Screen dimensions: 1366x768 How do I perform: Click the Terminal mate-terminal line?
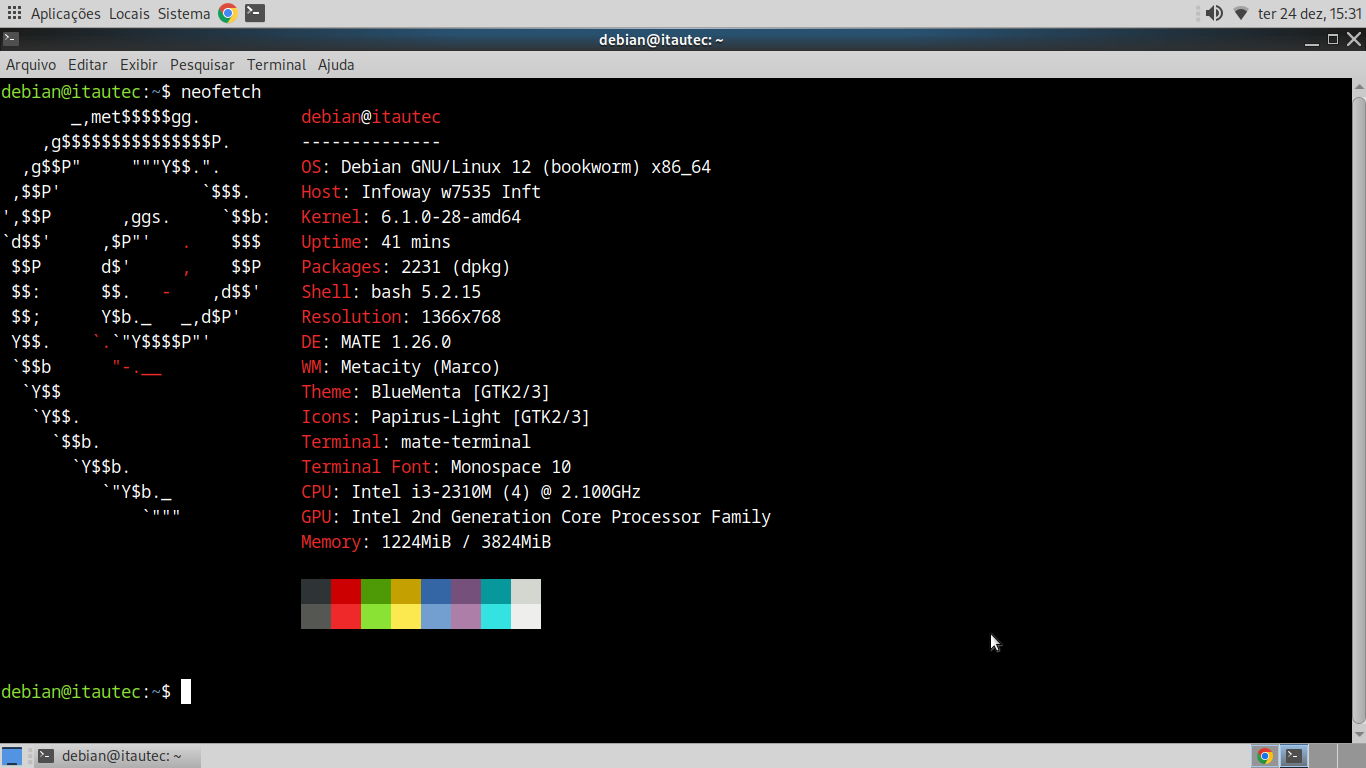(416, 442)
